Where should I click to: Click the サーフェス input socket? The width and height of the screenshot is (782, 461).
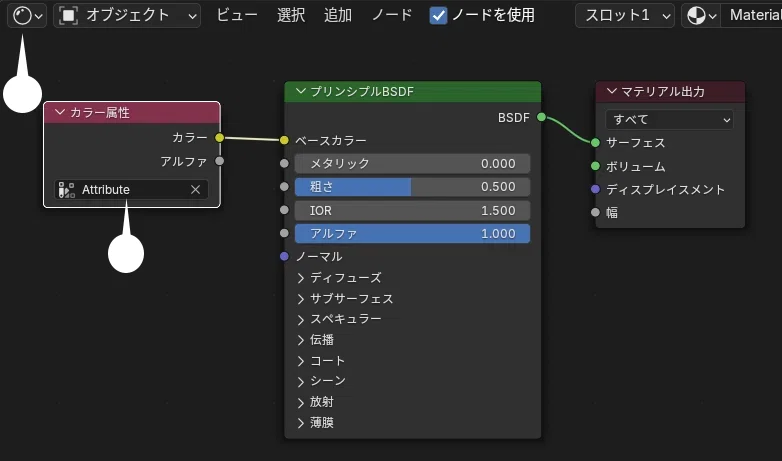(x=595, y=143)
